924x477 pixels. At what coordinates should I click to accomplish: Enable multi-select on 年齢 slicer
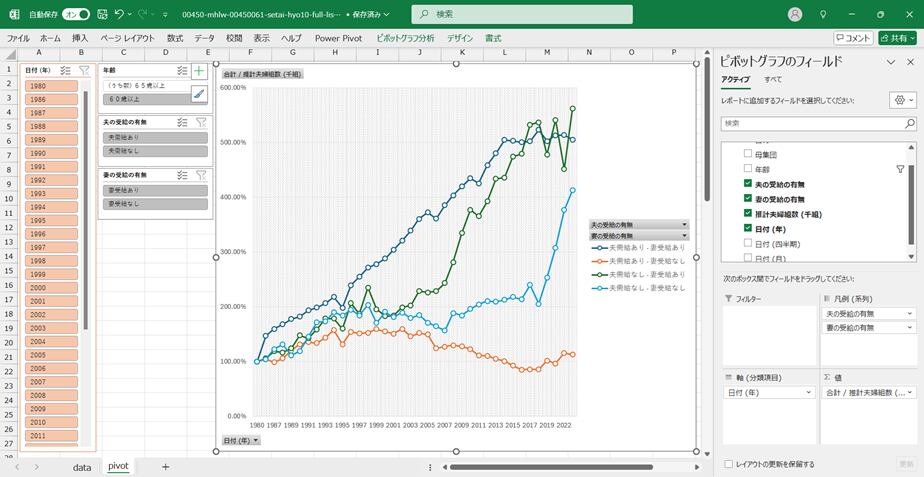182,71
